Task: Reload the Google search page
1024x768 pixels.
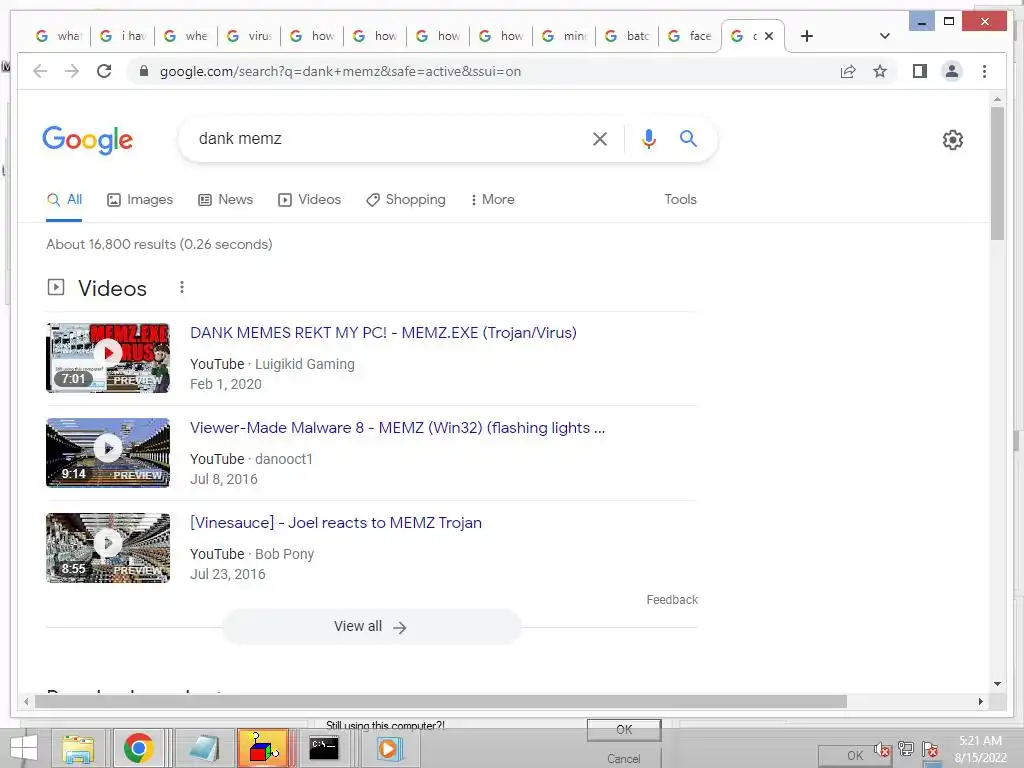Action: pyautogui.click(x=104, y=71)
